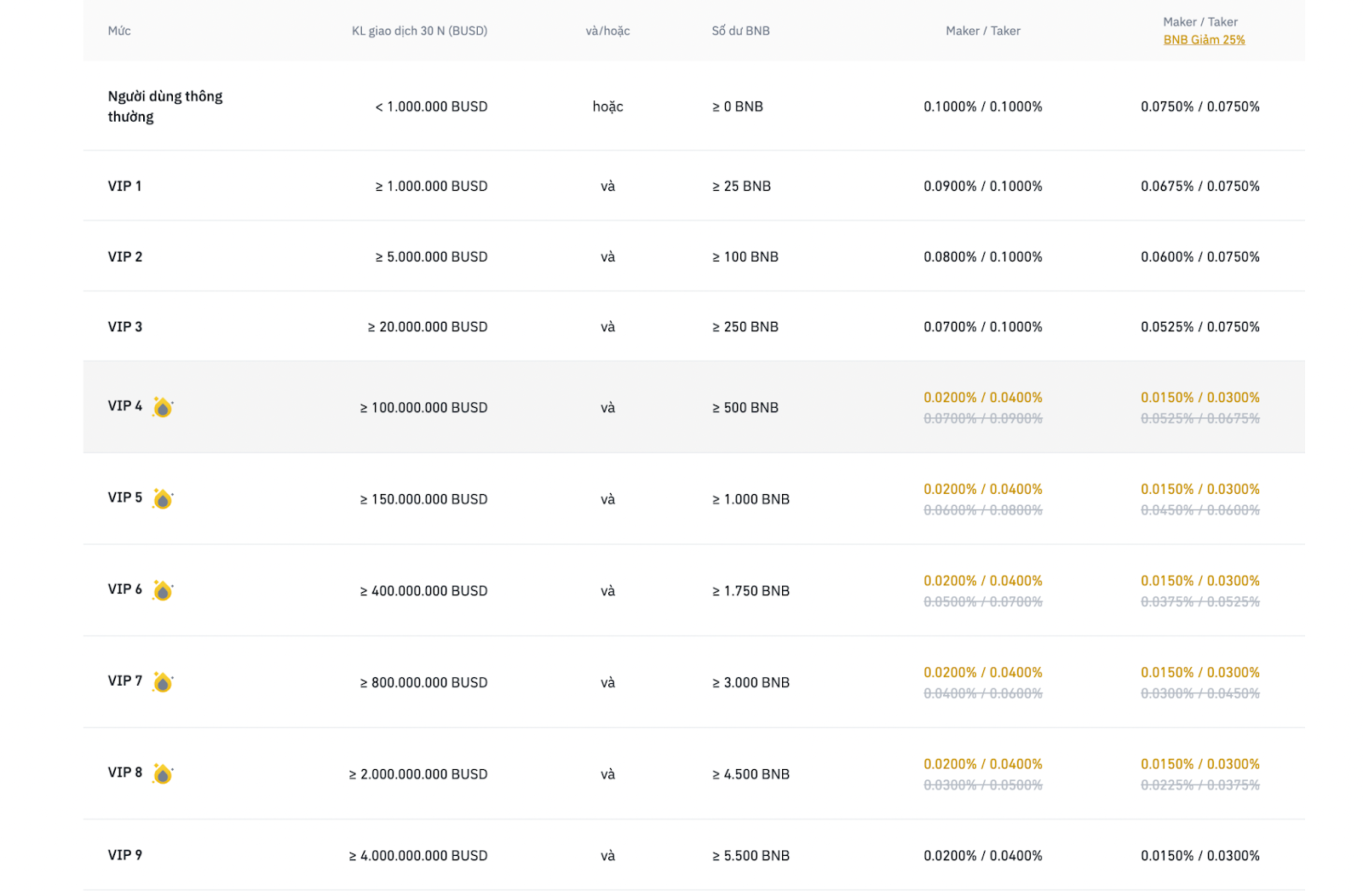
Task: Click the ≥ 3.000 BNB balance cell
Action: pyautogui.click(x=751, y=682)
